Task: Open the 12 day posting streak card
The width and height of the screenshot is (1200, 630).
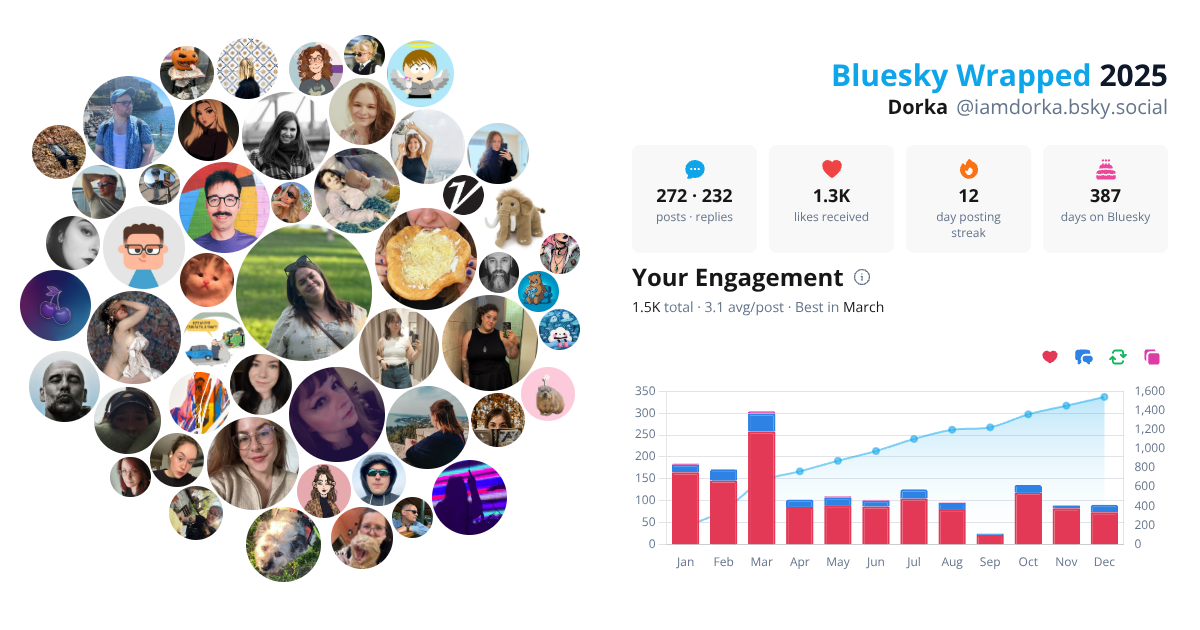Action: tap(968, 198)
